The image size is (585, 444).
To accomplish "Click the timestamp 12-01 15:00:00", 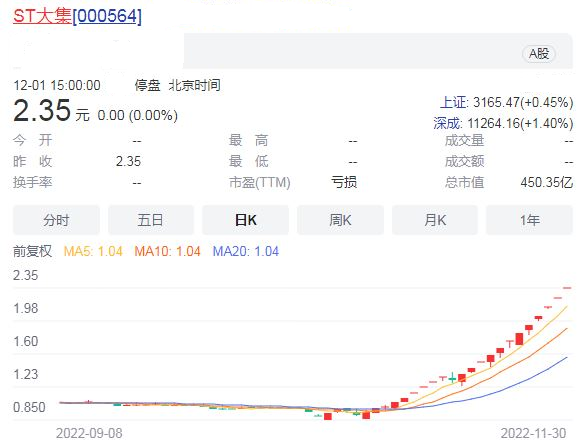I will point(57,85).
